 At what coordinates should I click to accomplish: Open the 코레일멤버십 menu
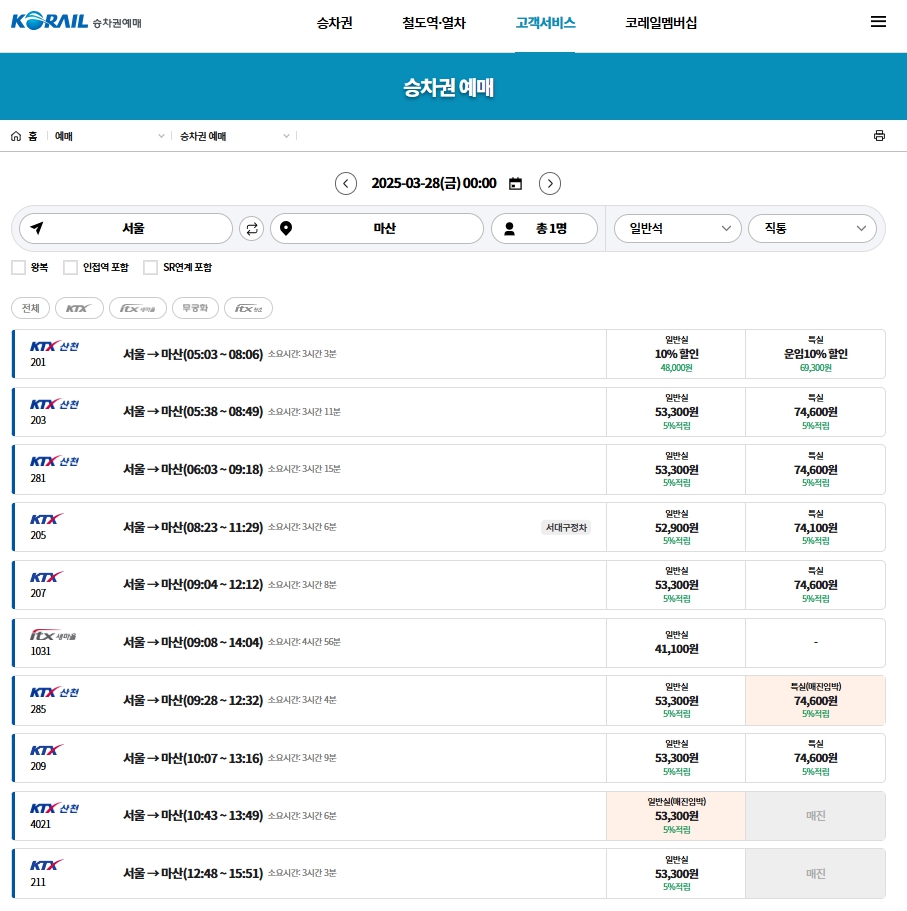point(661,23)
